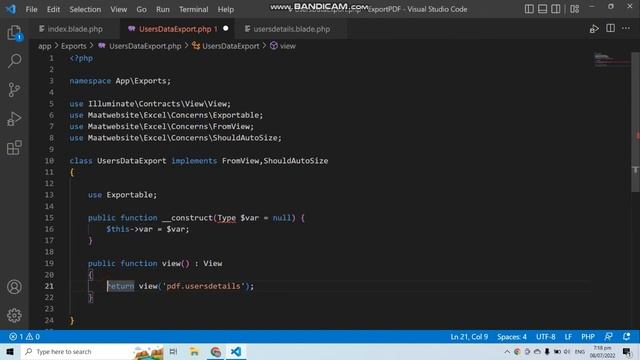
Task: Open Windows notification center icon
Action: coord(627,351)
